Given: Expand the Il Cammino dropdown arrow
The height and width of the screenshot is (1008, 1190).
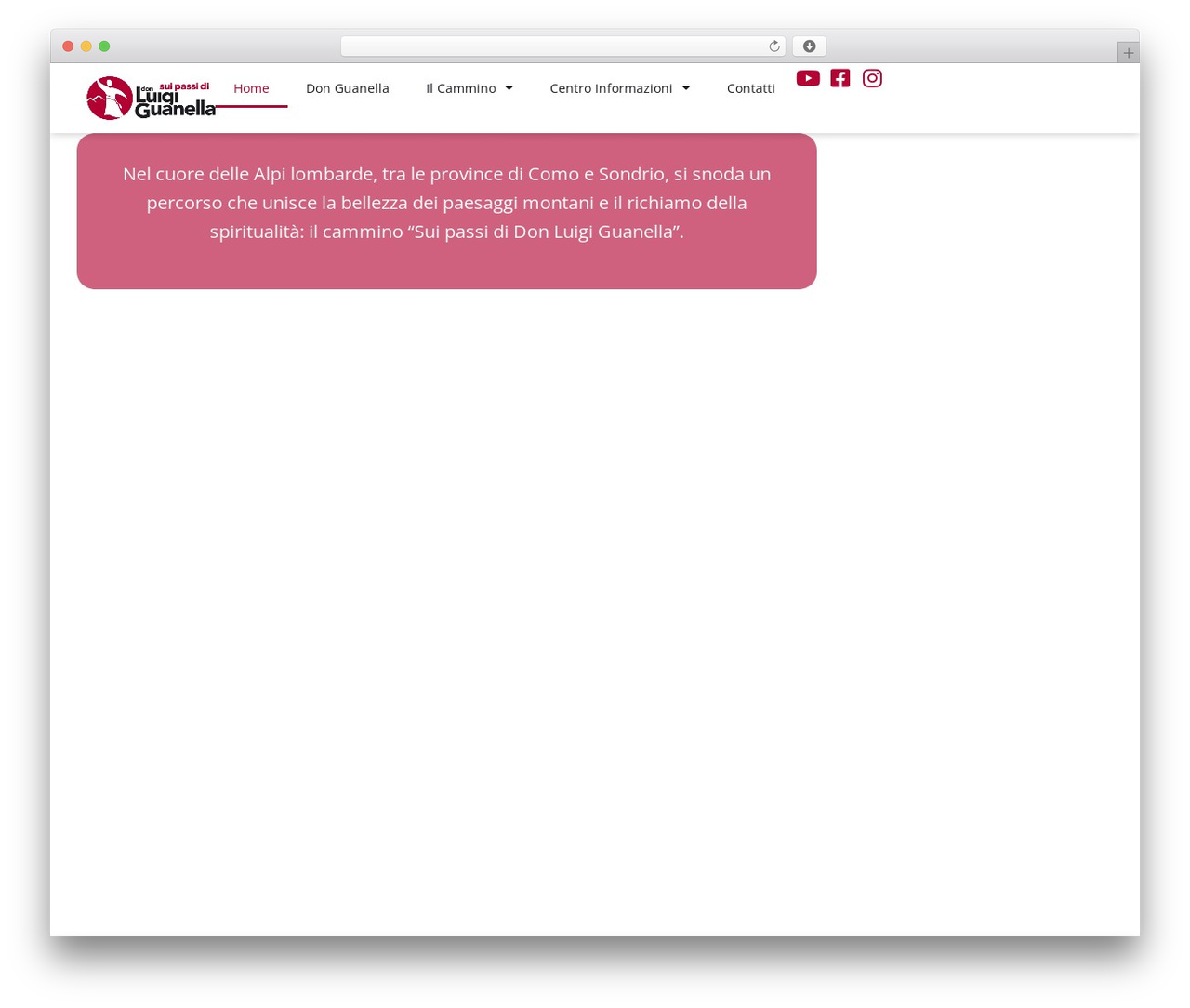Looking at the screenshot, I should (509, 88).
